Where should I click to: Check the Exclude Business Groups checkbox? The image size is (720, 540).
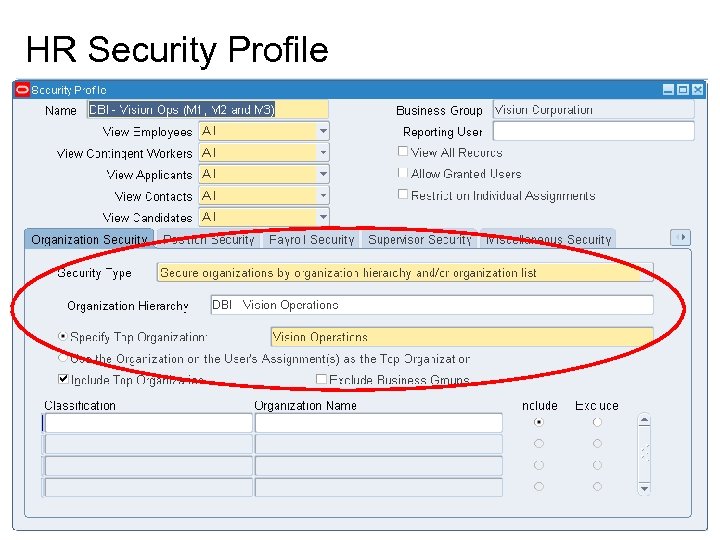(321, 379)
